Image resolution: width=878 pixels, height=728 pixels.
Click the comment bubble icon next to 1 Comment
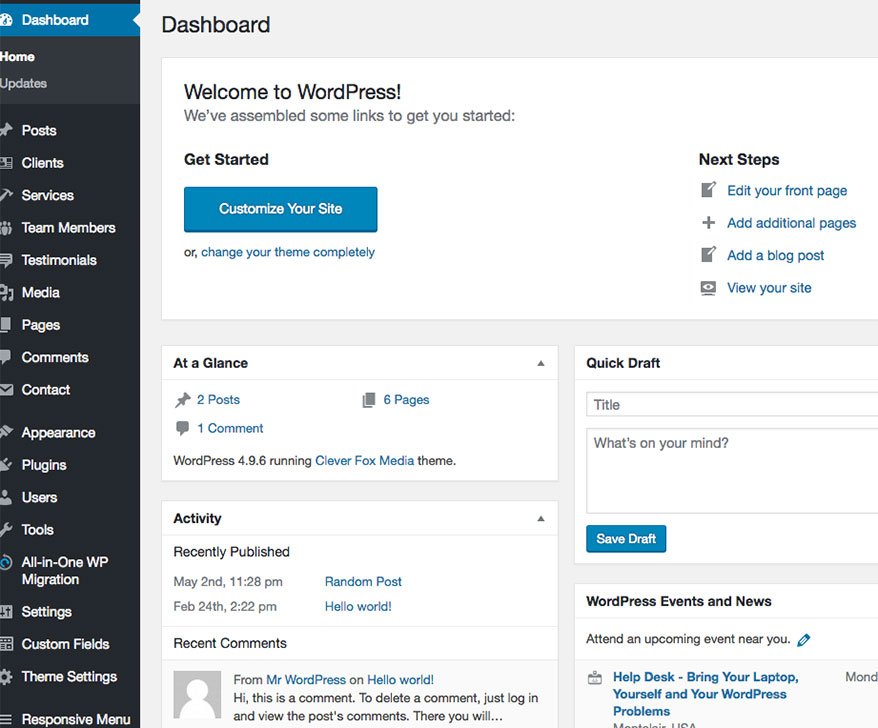pos(183,428)
